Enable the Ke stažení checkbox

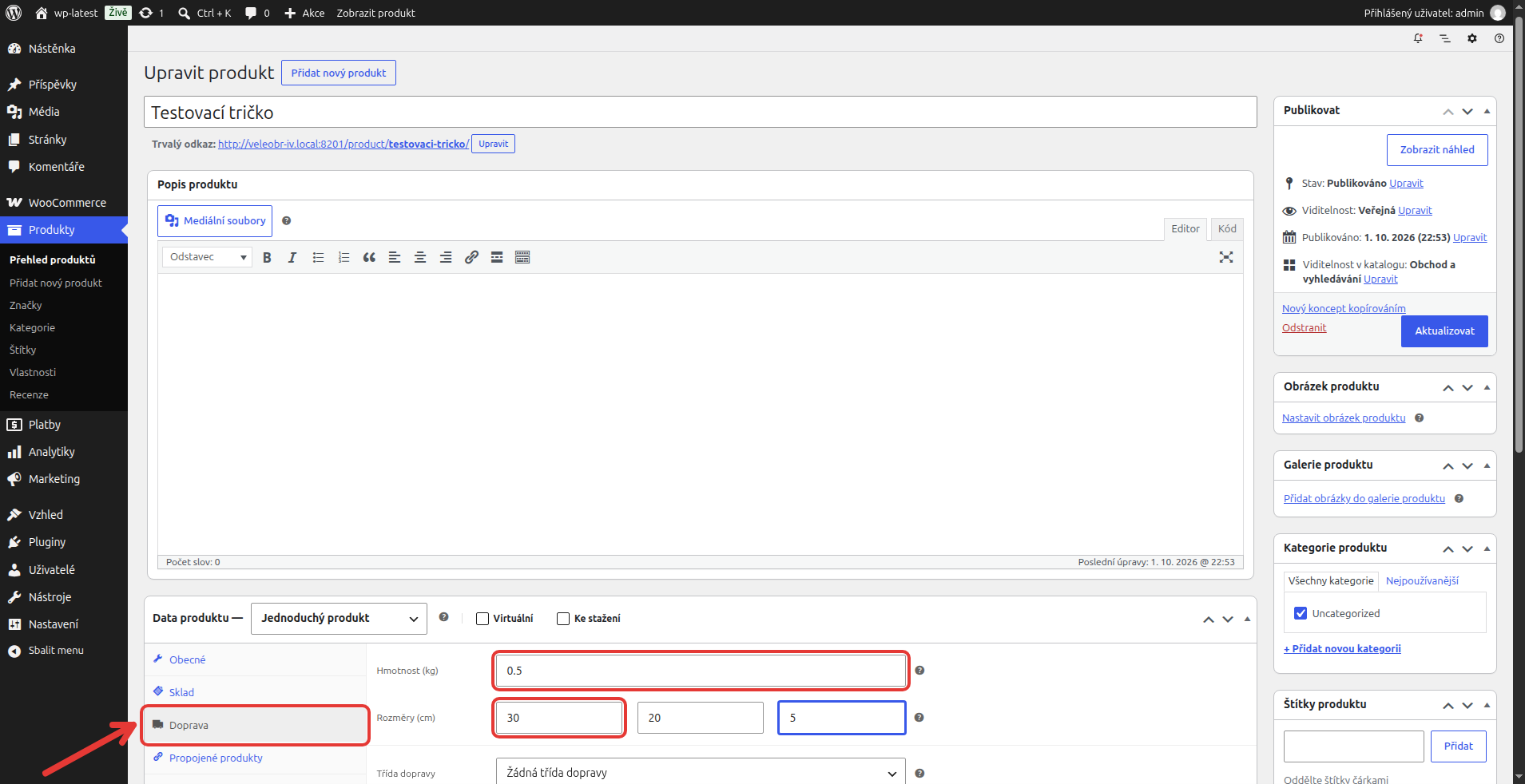(563, 619)
